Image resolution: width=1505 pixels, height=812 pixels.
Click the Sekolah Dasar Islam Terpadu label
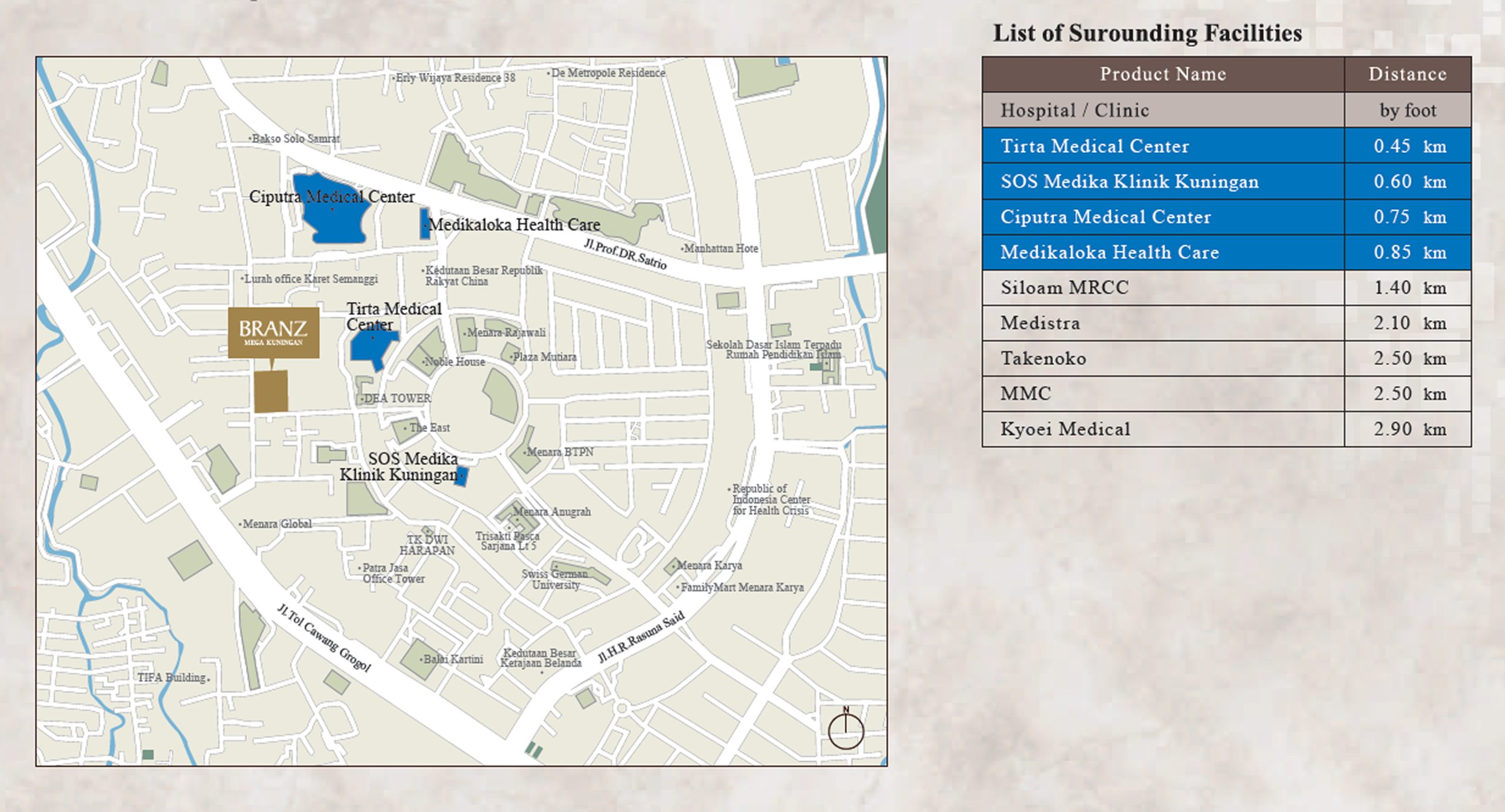coord(774,350)
